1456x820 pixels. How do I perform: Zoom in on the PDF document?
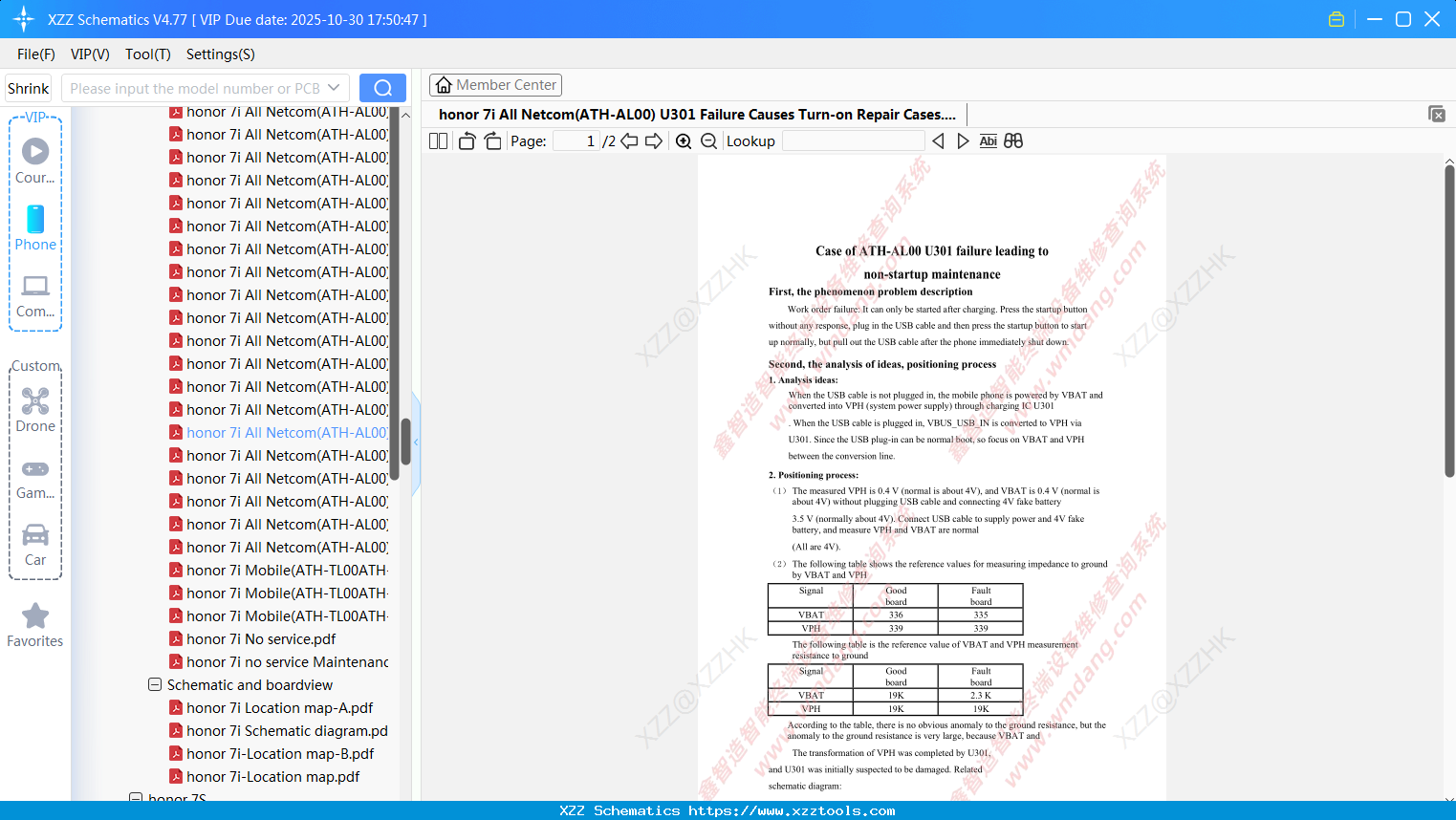pyautogui.click(x=684, y=140)
